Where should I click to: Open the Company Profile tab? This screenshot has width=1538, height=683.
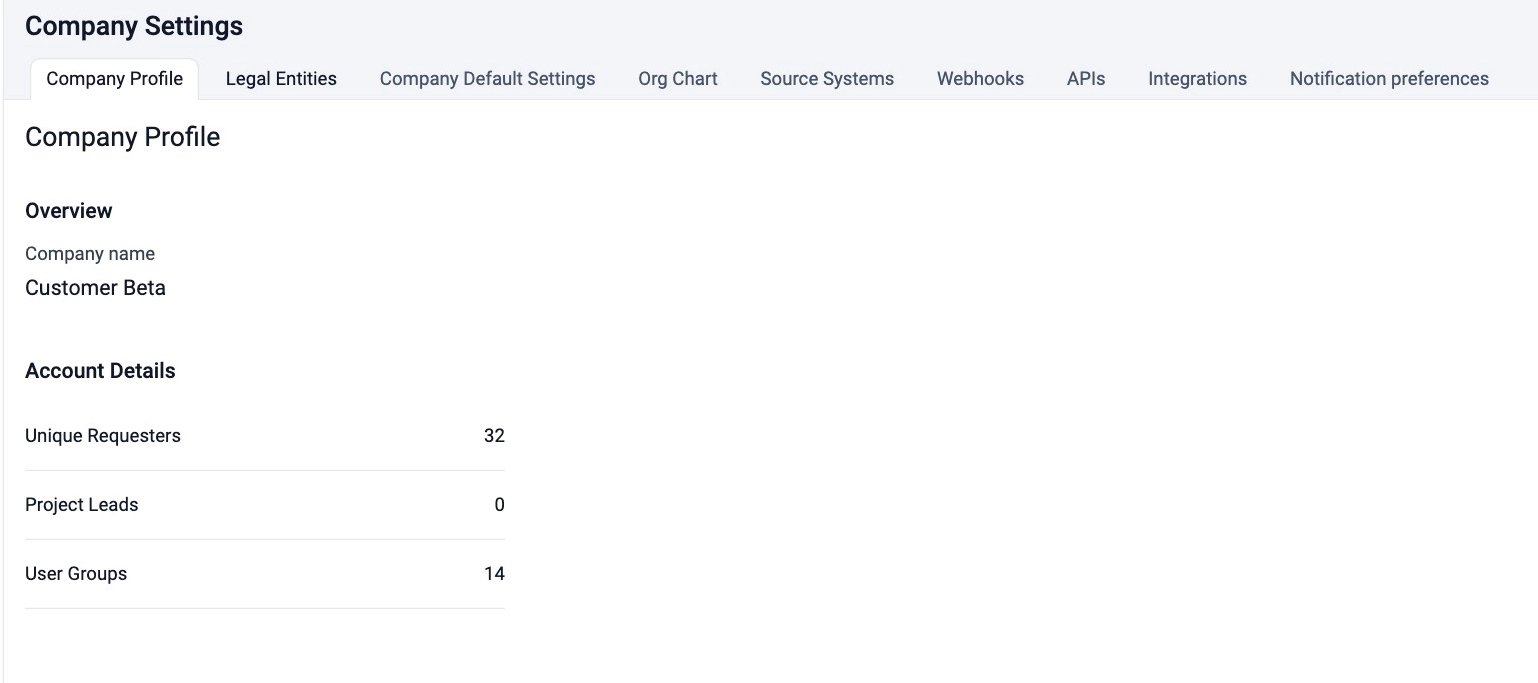point(114,79)
